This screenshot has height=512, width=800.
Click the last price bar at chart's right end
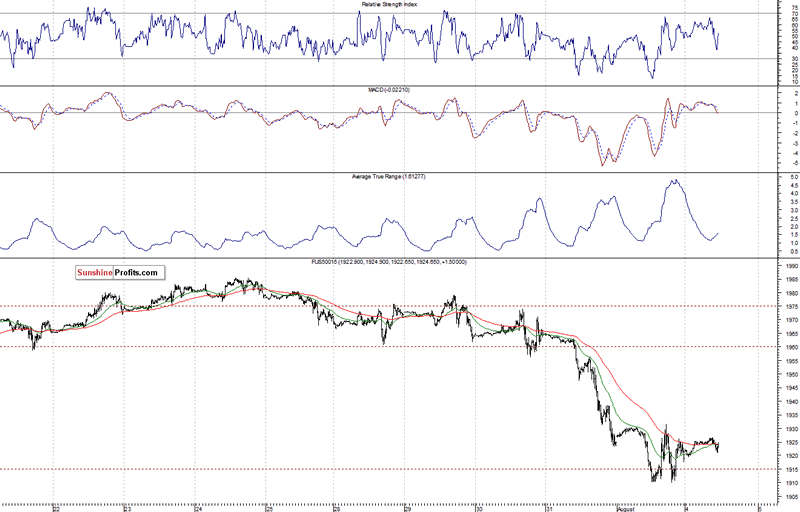719,446
